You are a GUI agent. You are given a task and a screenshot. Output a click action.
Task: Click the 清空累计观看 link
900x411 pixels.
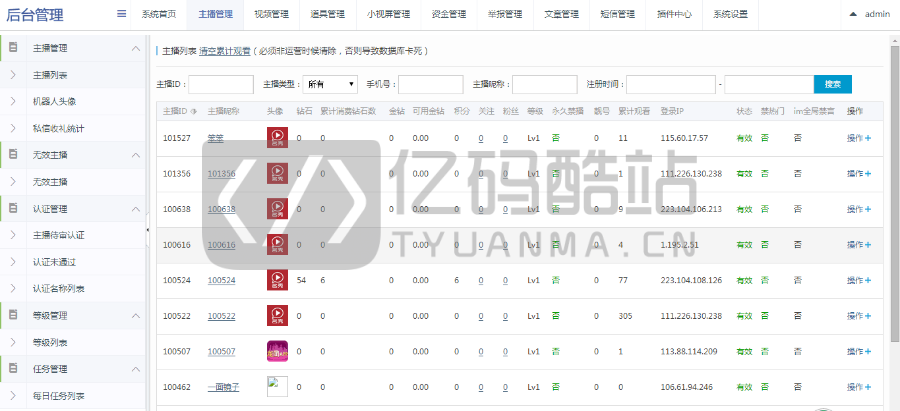pos(224,49)
